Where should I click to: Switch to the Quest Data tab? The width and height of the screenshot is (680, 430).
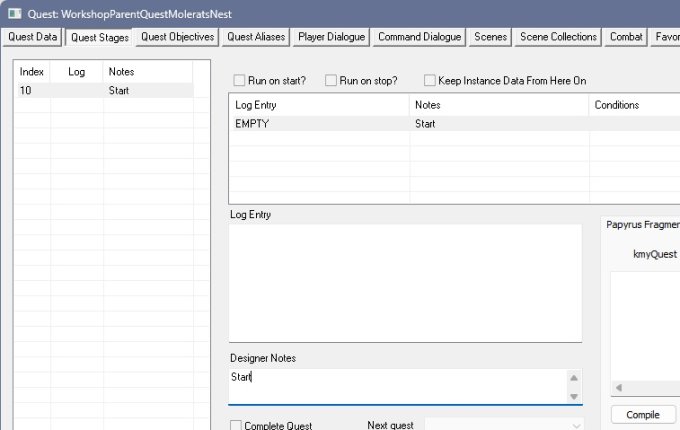[33, 37]
